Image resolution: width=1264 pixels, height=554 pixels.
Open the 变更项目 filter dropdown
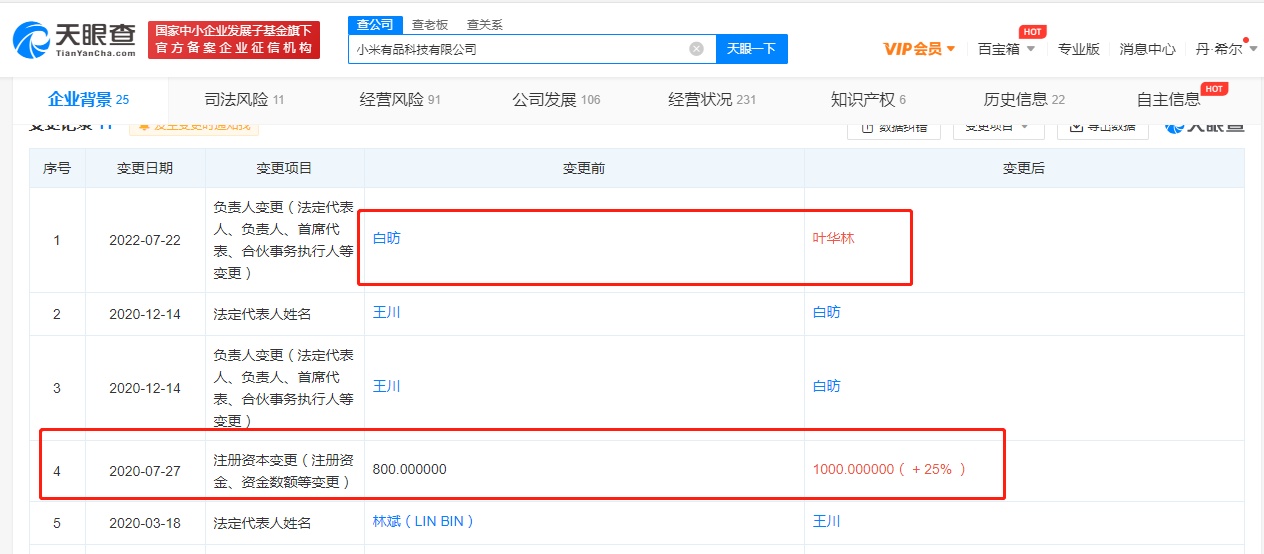pos(998,128)
